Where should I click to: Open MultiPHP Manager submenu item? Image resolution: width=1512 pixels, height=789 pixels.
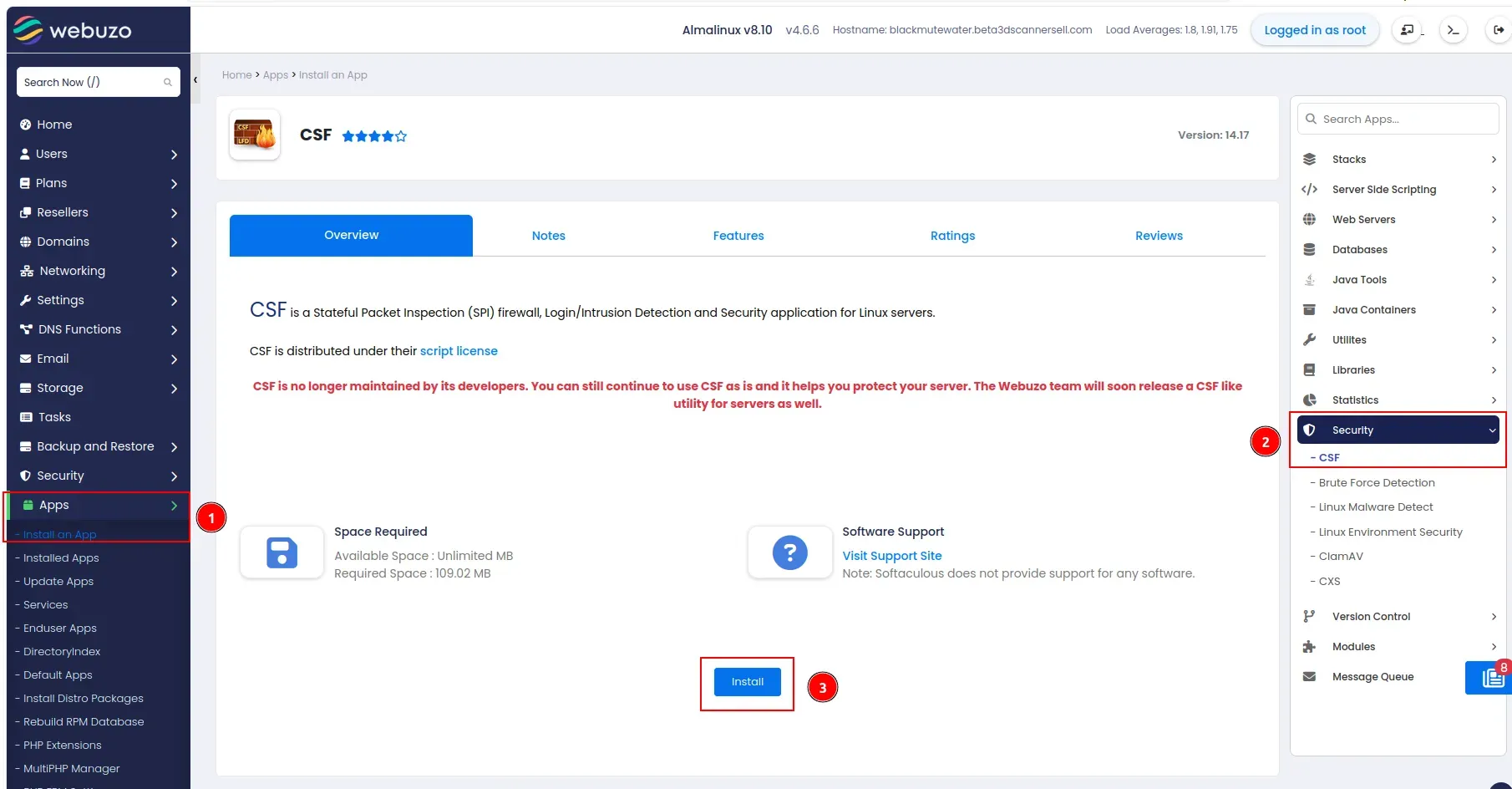tap(72, 769)
